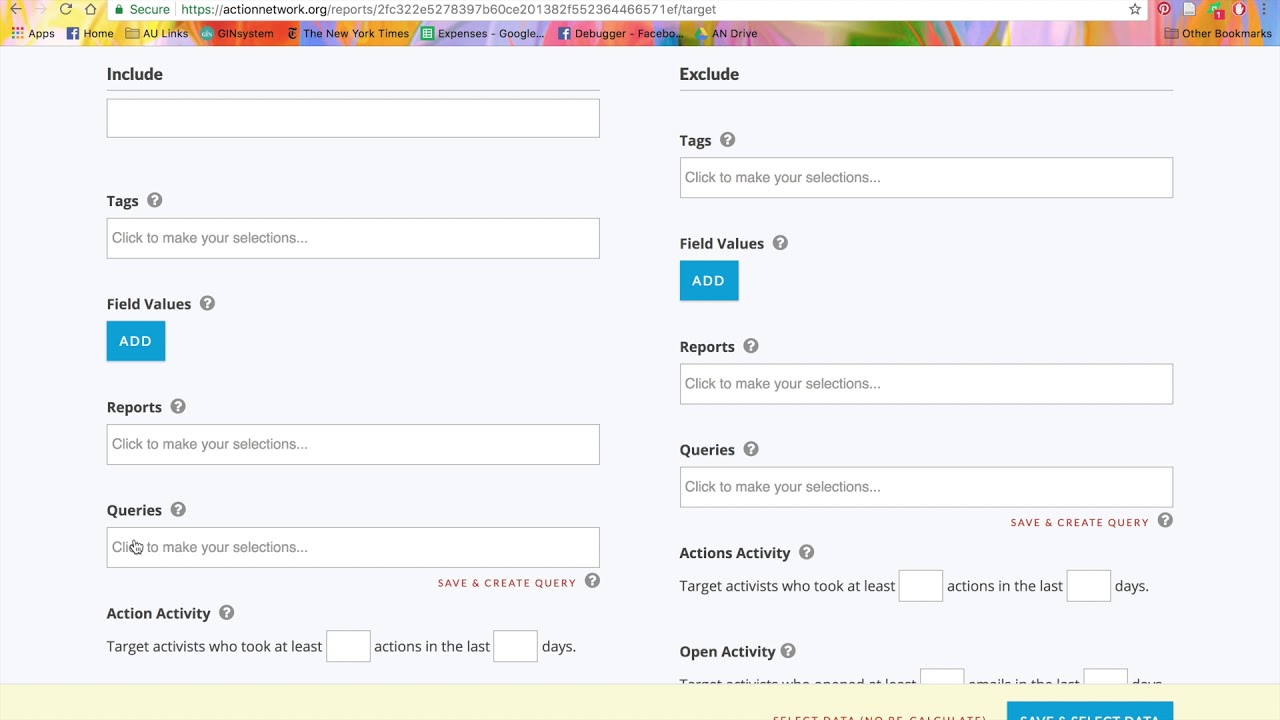This screenshot has height=720, width=1280.
Task: Open the Include Tags selection box
Action: [353, 238]
